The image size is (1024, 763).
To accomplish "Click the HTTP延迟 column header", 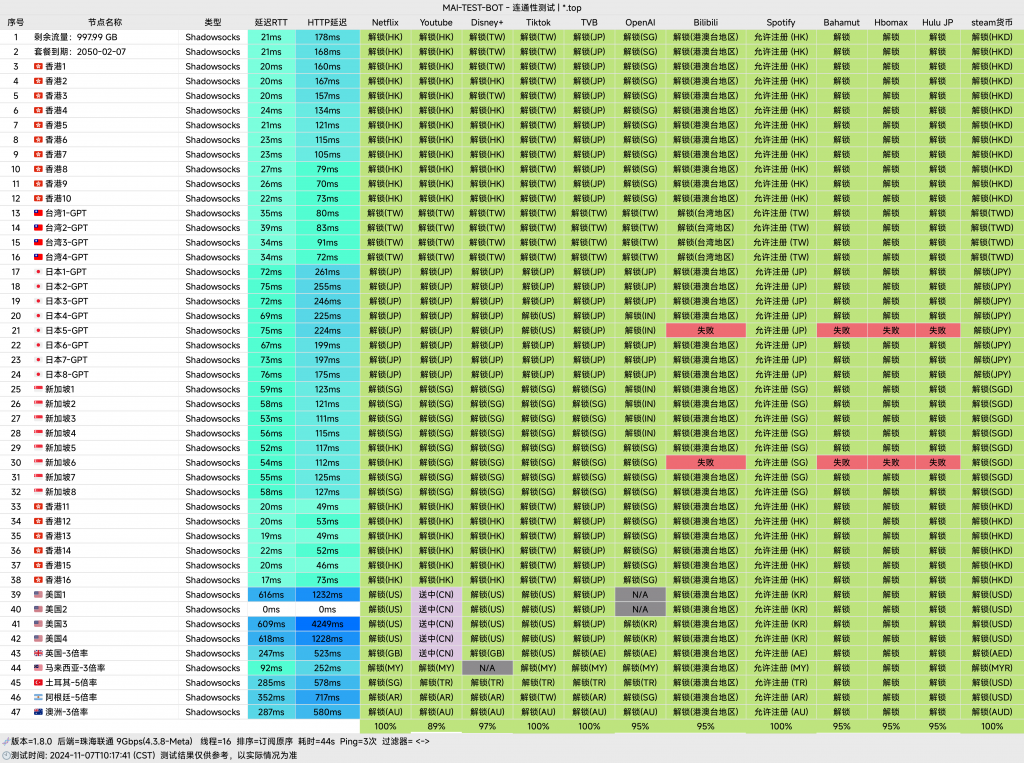I will tap(327, 22).
